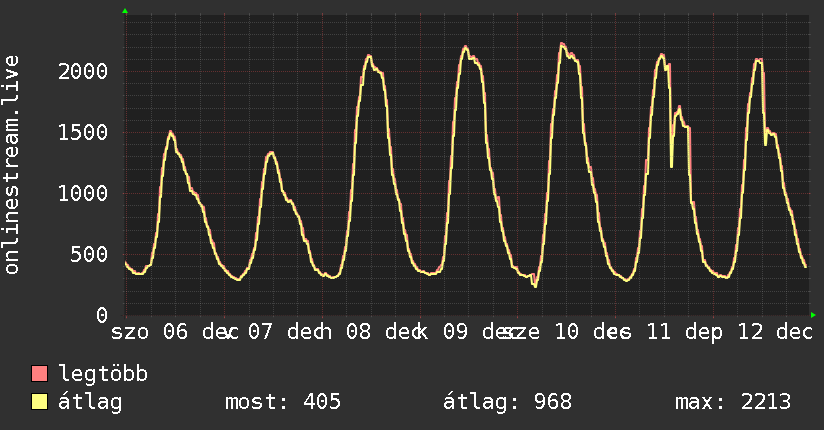Screen dimensions: 824x430
Task: Click the 'max: 2213' statistic
Action: click(x=733, y=403)
